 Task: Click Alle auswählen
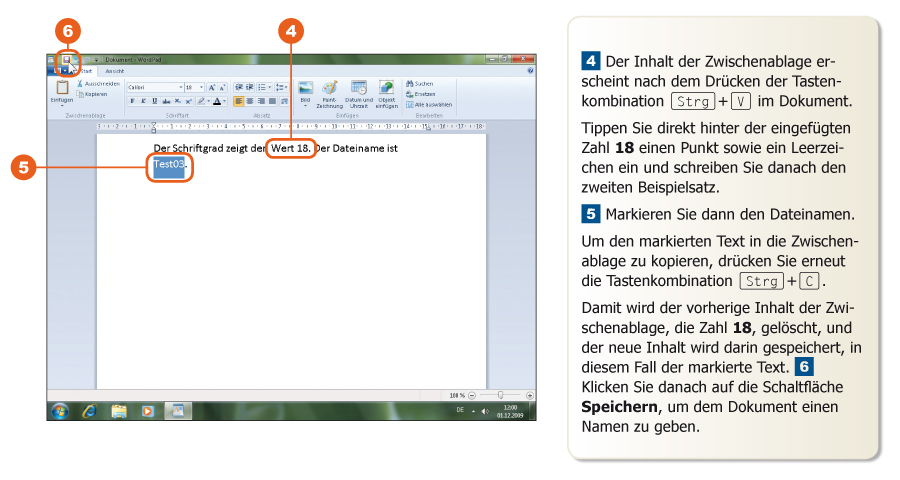tap(430, 104)
